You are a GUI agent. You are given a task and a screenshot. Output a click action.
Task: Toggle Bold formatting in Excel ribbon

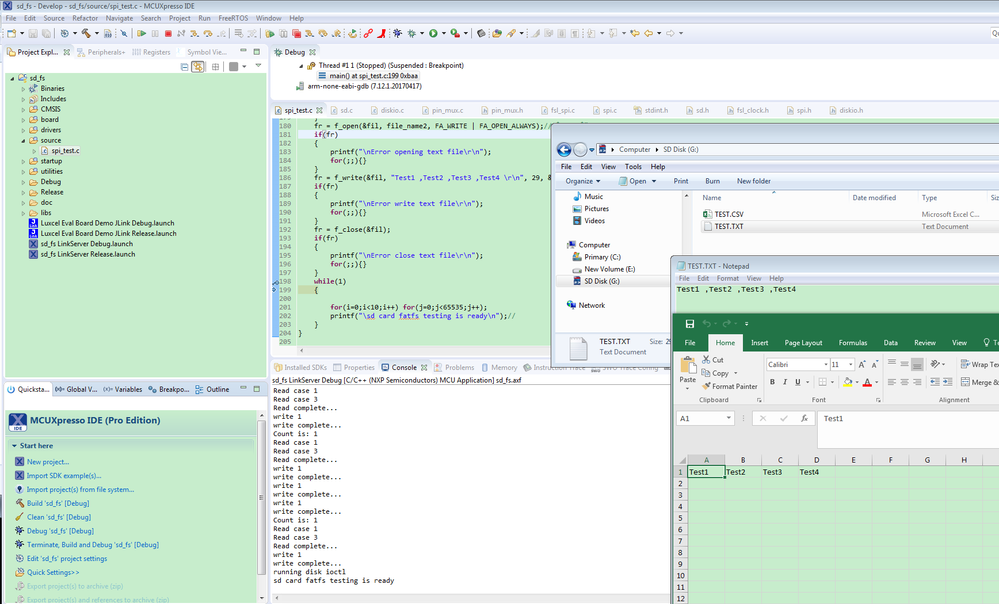point(772,382)
